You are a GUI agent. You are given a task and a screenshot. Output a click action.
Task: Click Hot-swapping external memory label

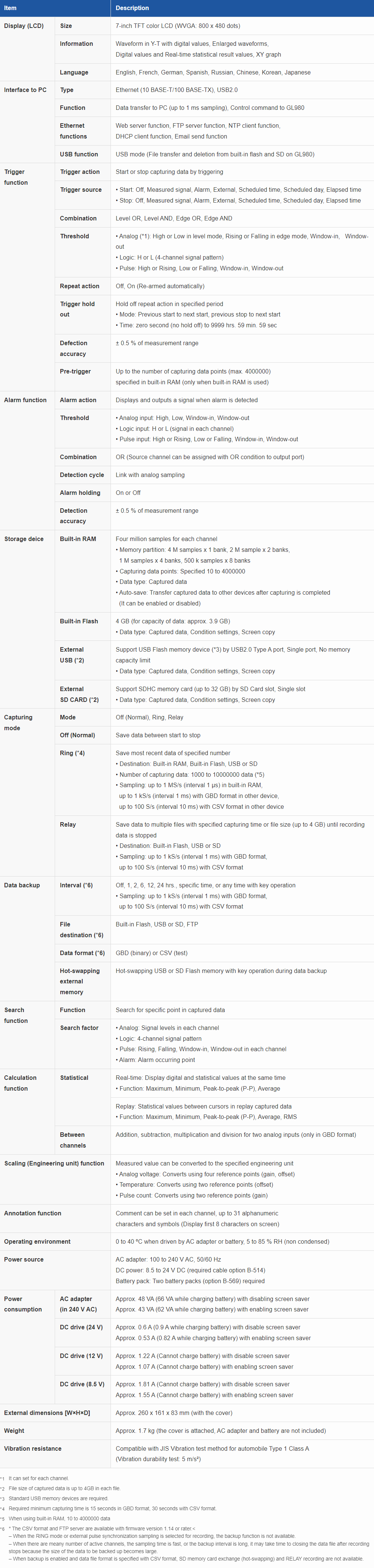point(80,981)
